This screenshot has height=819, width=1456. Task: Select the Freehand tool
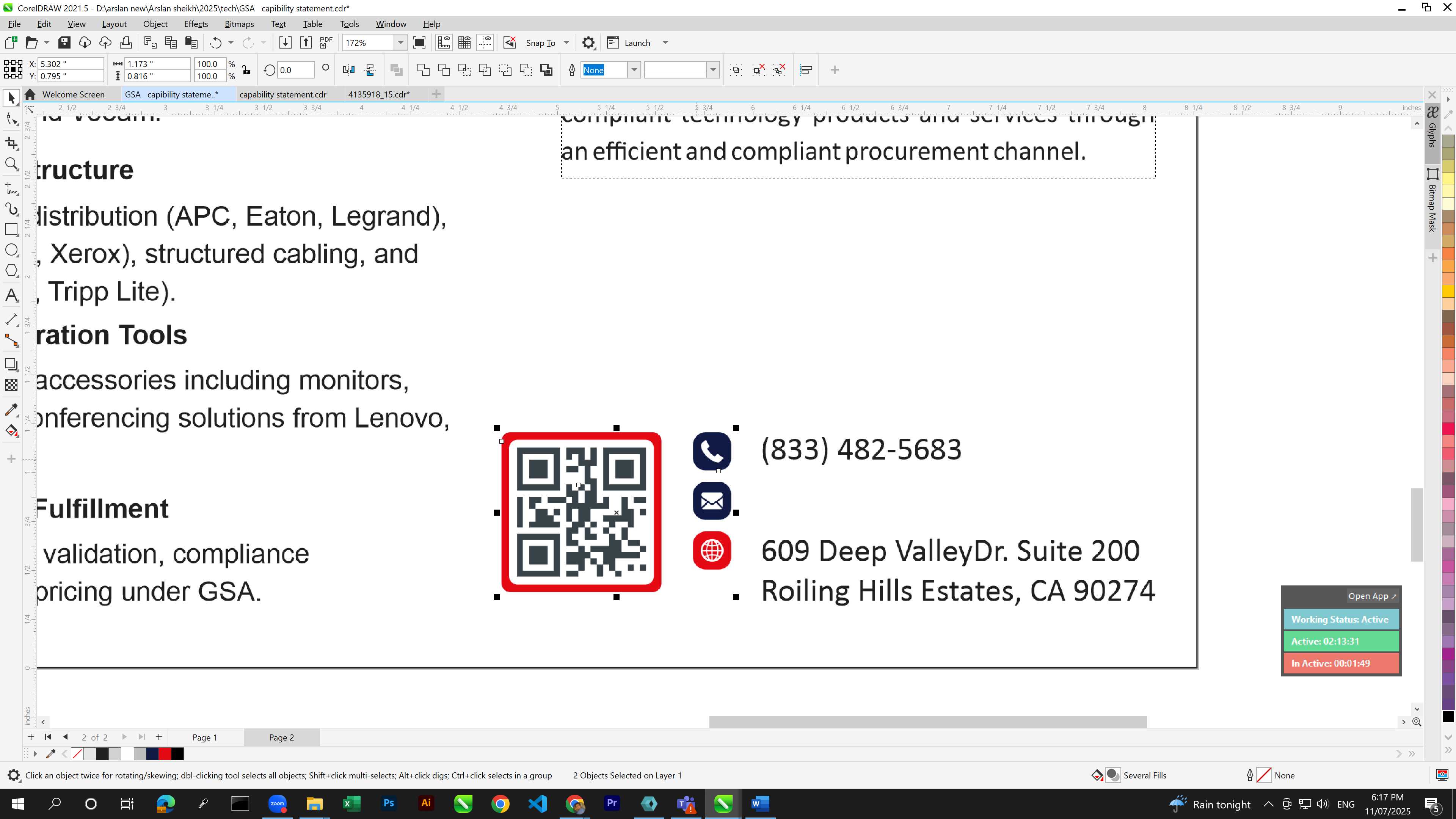tap(11, 188)
